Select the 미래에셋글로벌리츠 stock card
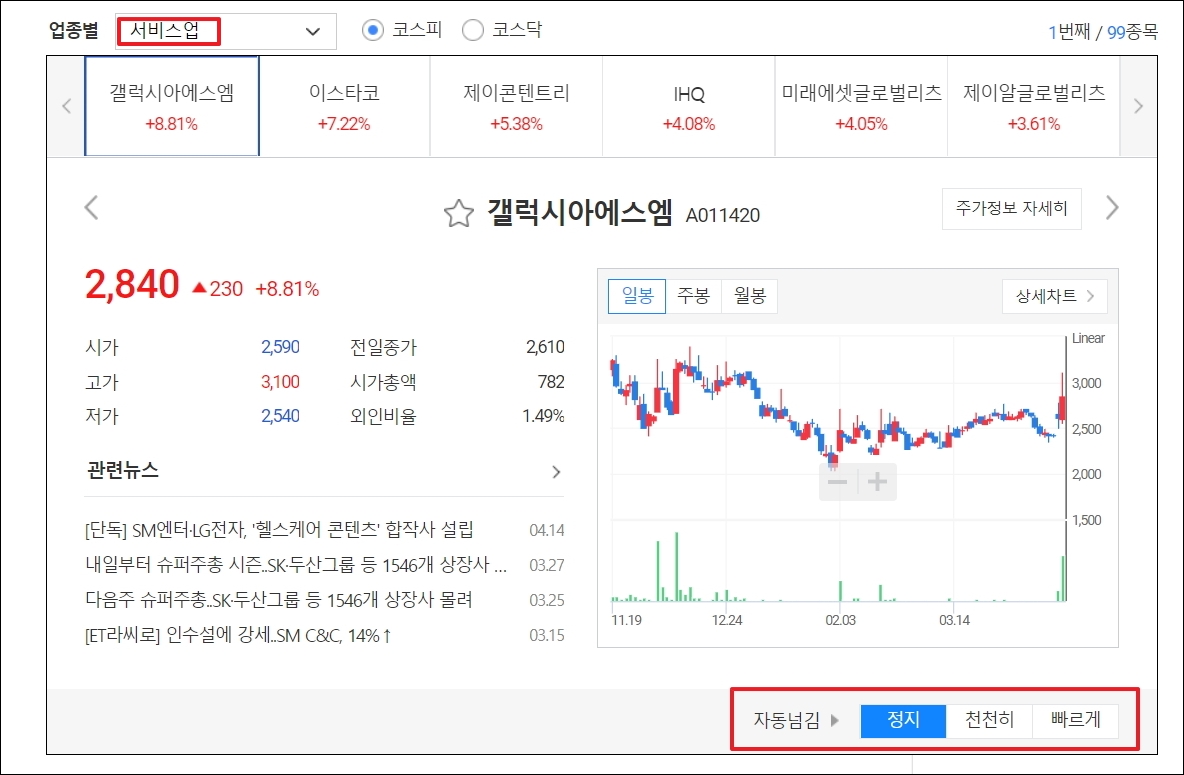Screen dimensions: 1184x775 pos(862,107)
